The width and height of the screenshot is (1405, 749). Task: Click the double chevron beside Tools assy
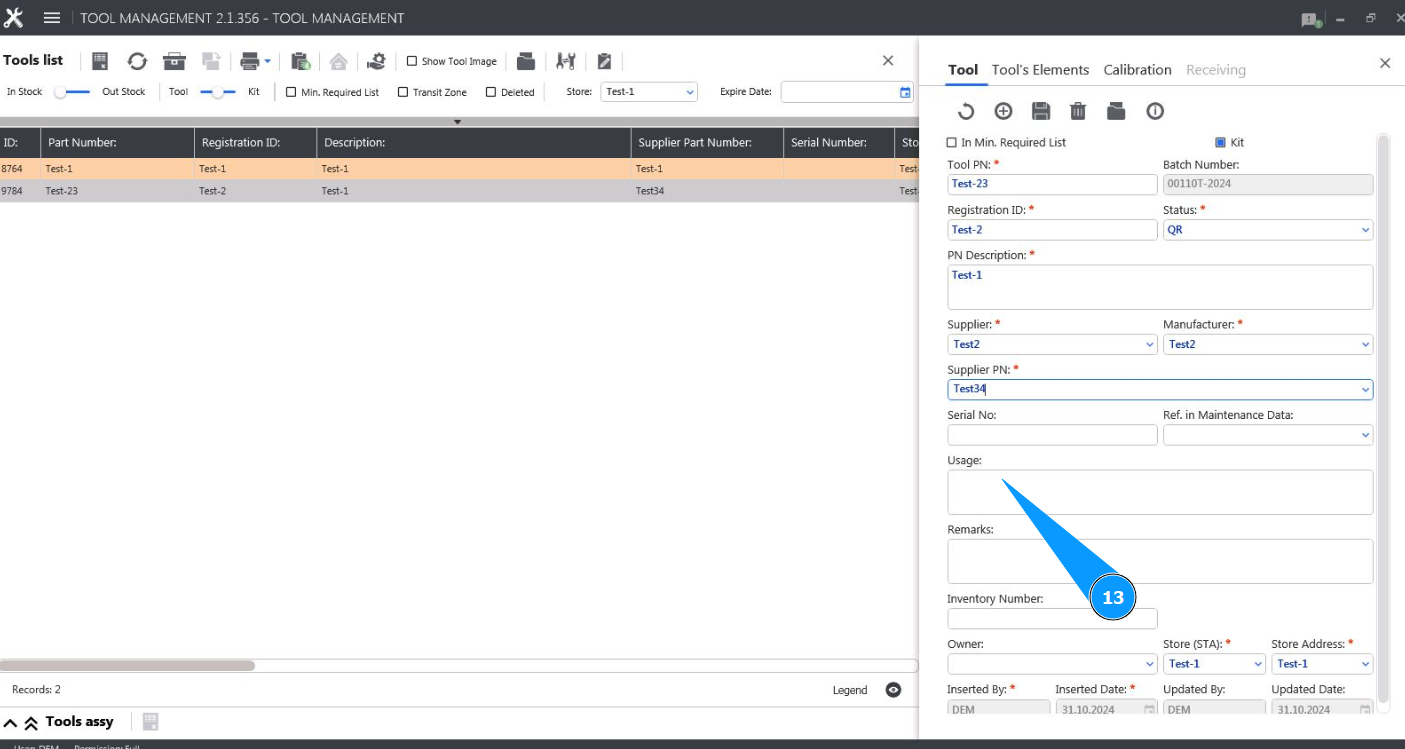(31, 722)
